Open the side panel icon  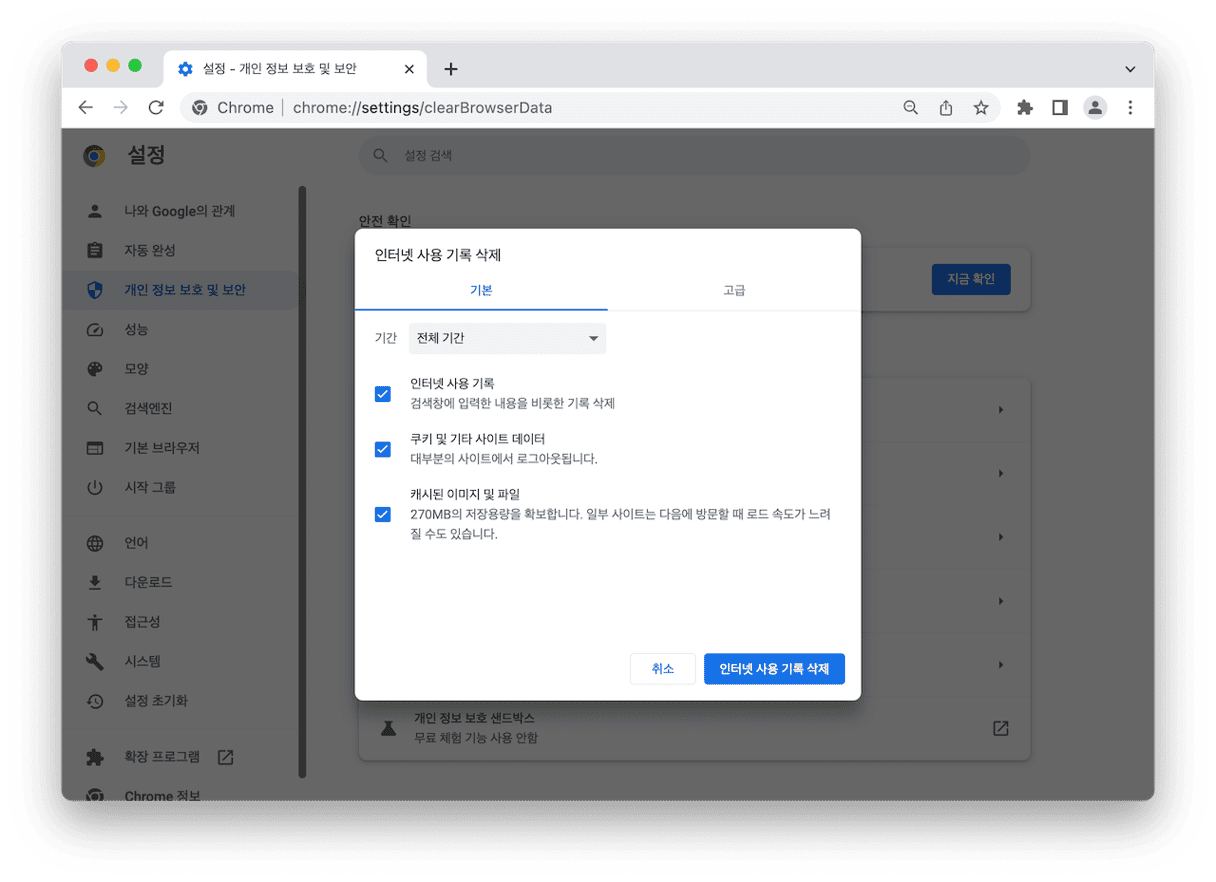pyautogui.click(x=1060, y=108)
